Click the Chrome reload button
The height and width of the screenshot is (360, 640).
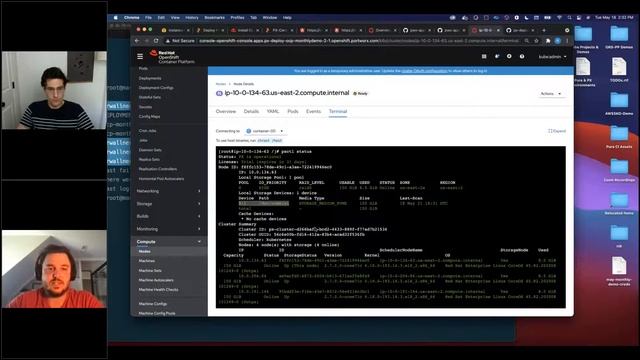156,41
